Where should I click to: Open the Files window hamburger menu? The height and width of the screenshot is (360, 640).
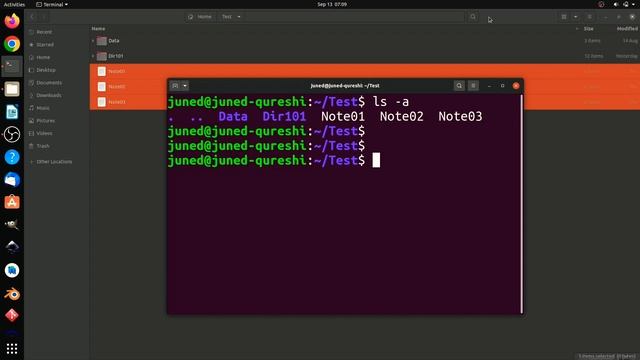point(589,17)
